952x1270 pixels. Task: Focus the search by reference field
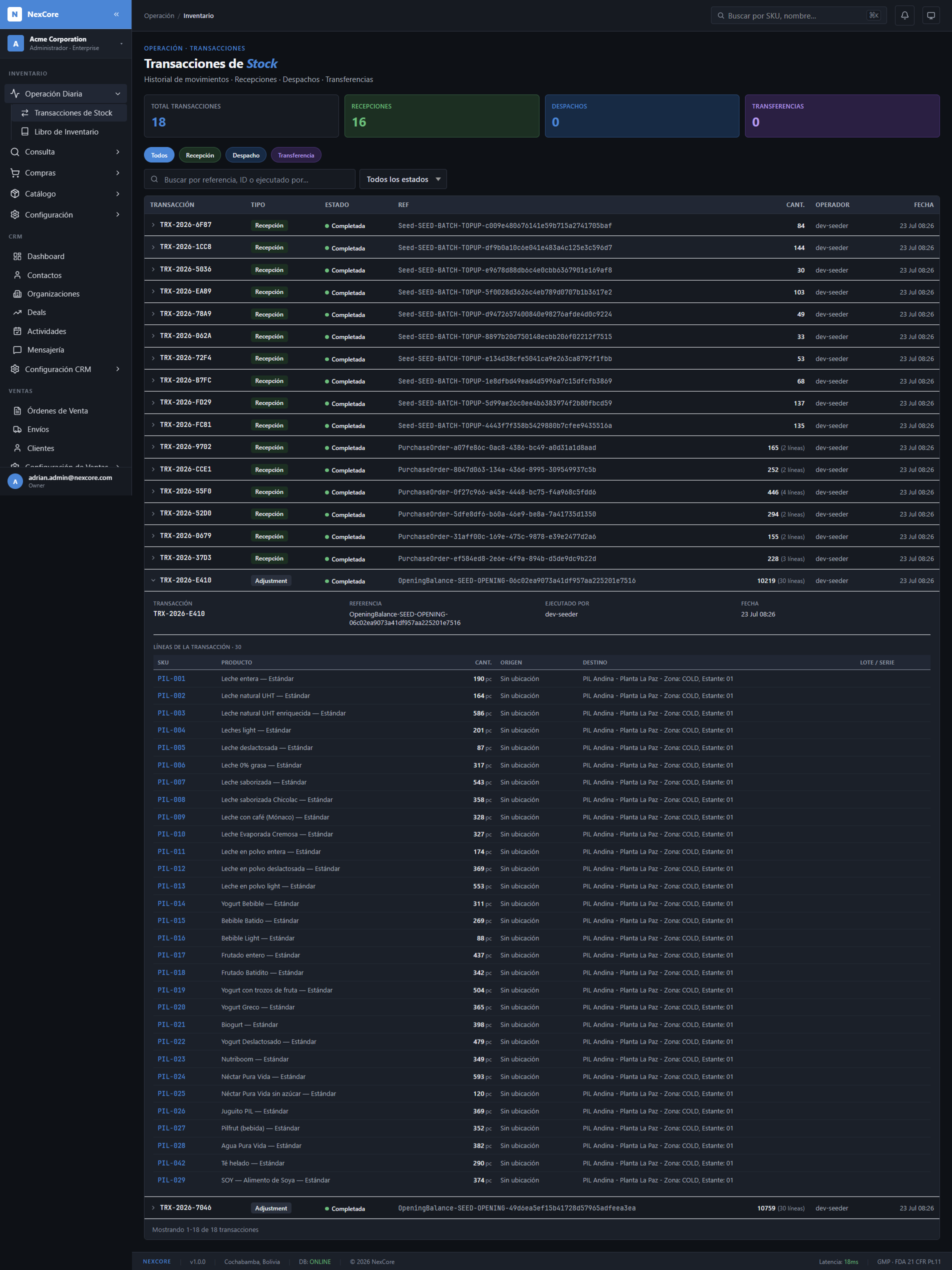coord(249,179)
